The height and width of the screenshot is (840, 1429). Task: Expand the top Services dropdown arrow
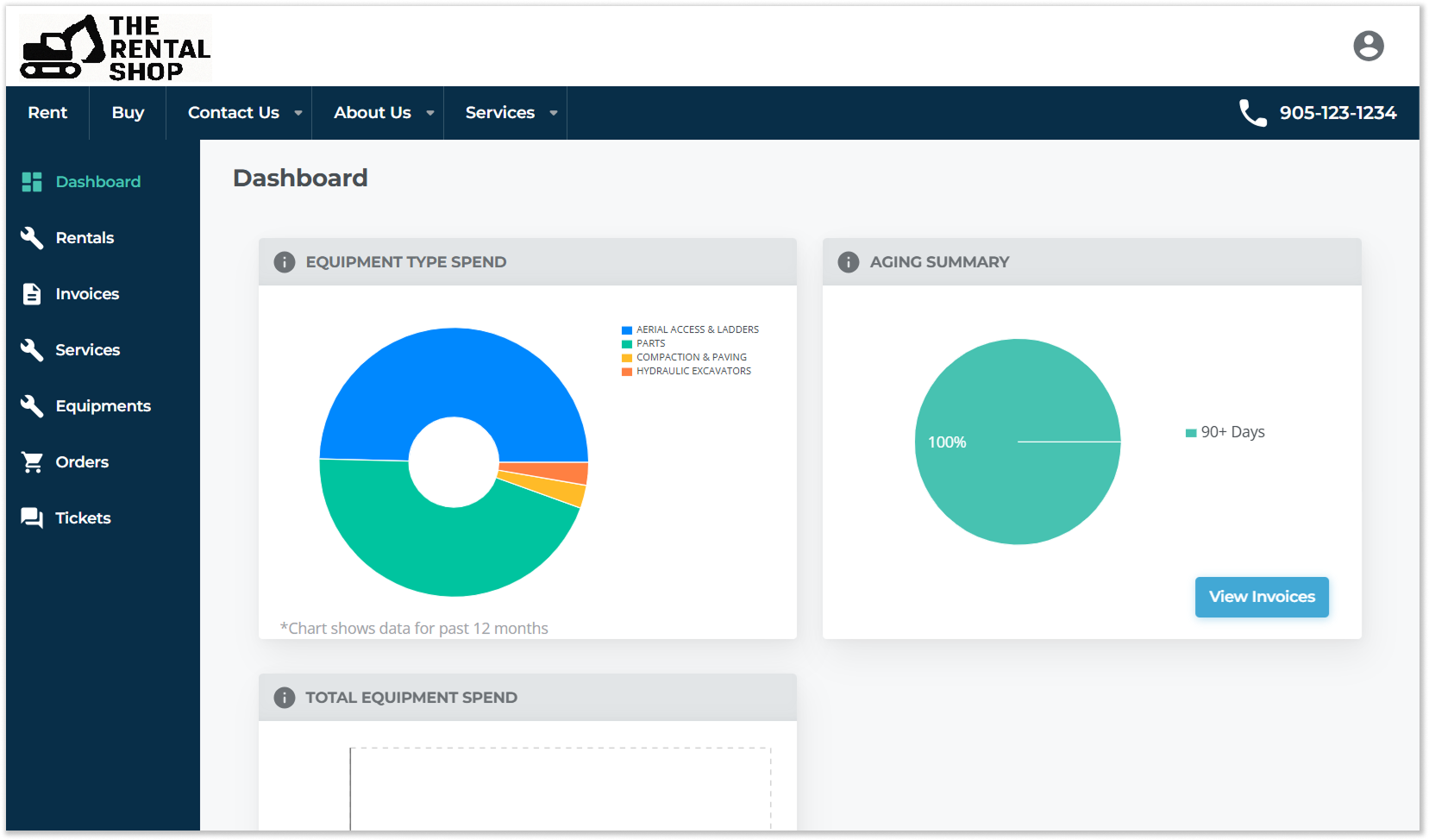[x=554, y=113]
